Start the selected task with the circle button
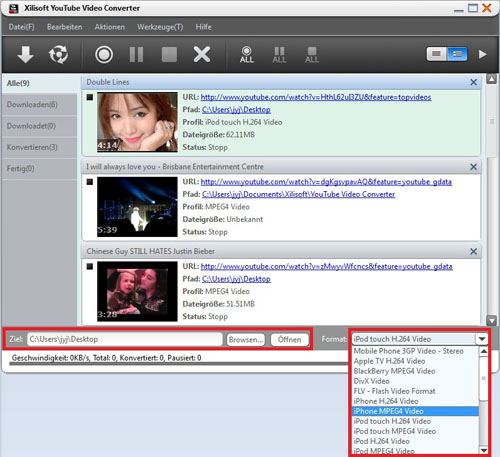This screenshot has height=457, width=500. [104, 55]
